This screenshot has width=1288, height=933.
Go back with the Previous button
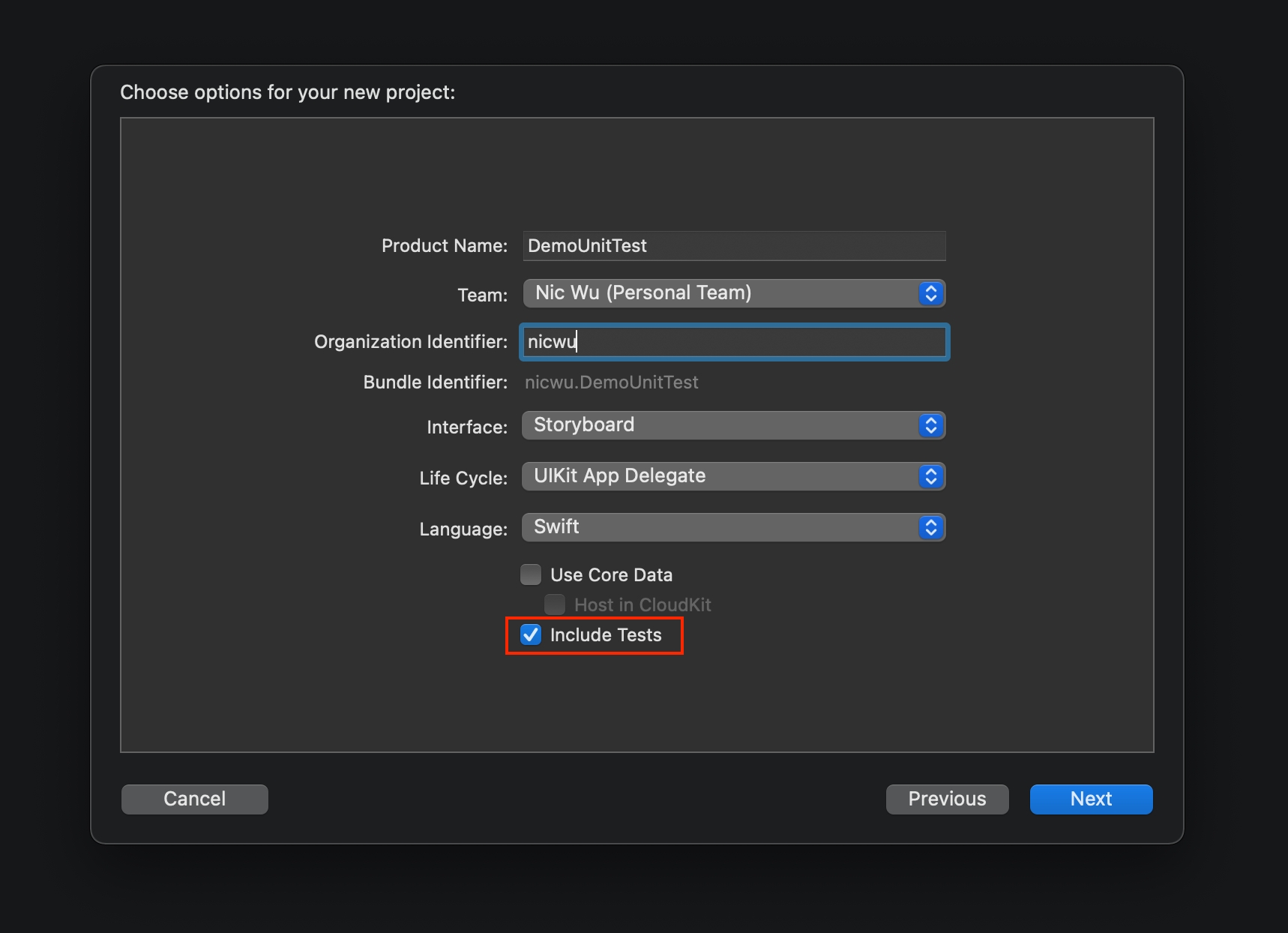(947, 799)
